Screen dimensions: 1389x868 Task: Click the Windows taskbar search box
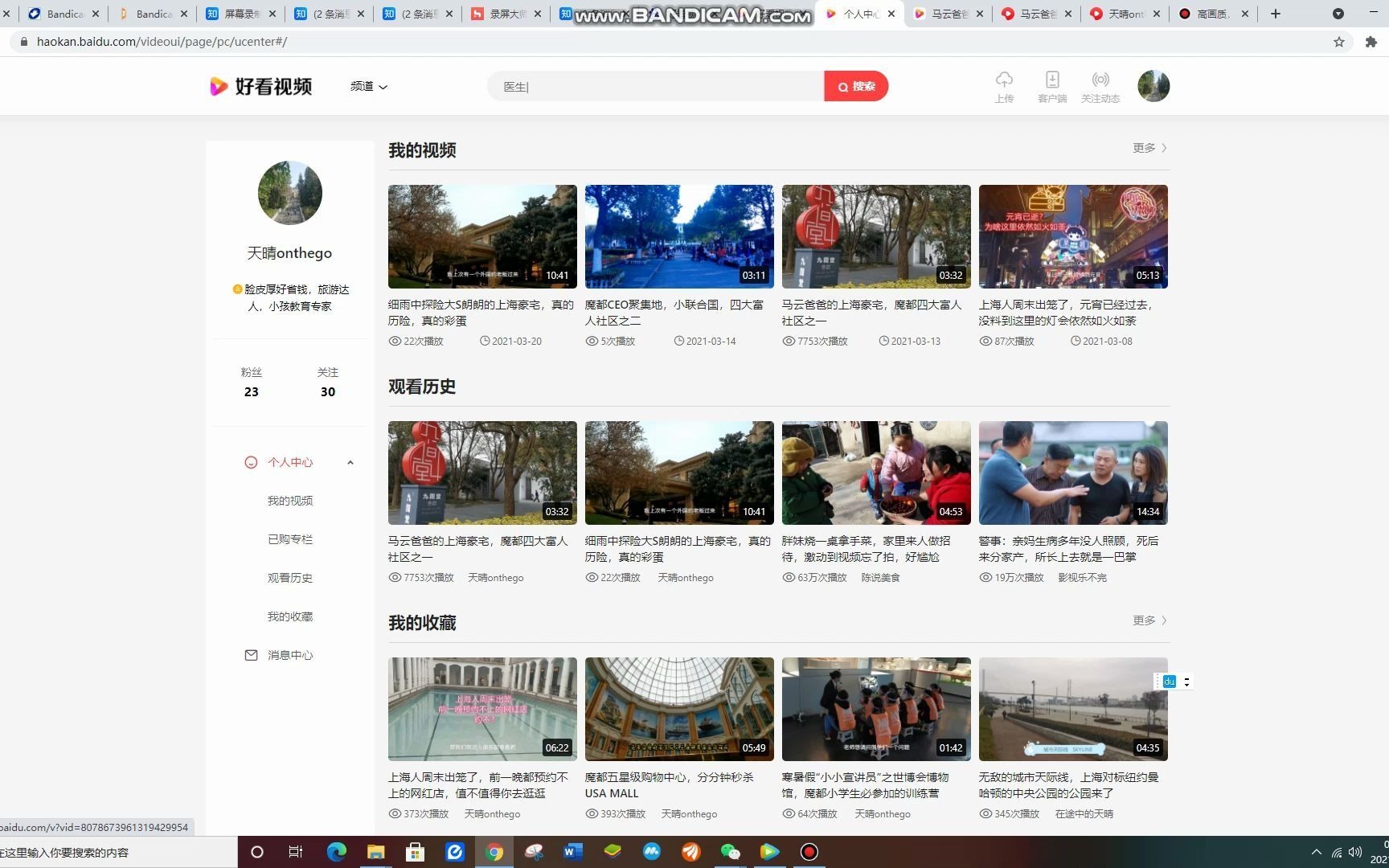(x=118, y=853)
